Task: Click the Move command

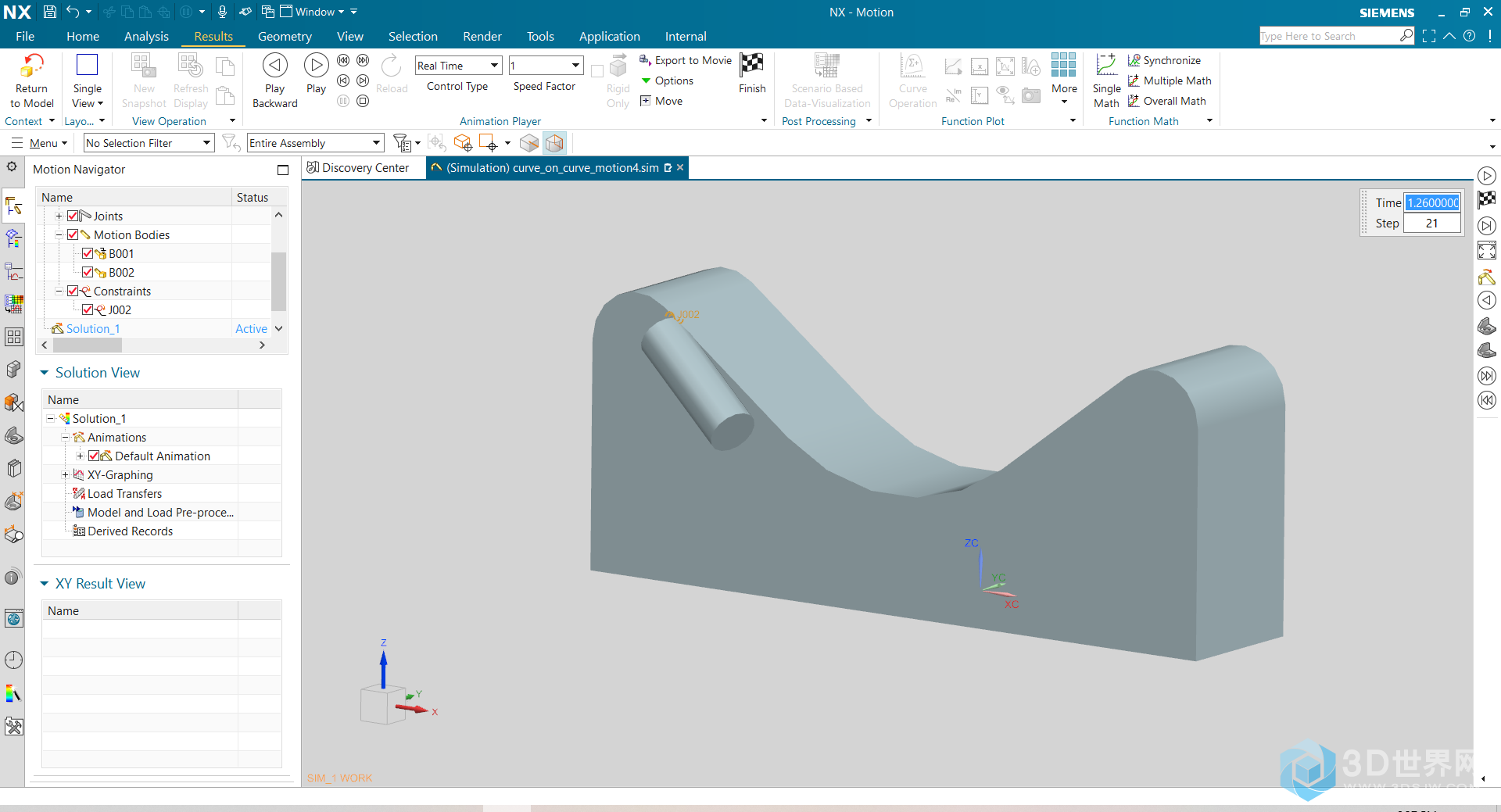Action: tap(661, 101)
